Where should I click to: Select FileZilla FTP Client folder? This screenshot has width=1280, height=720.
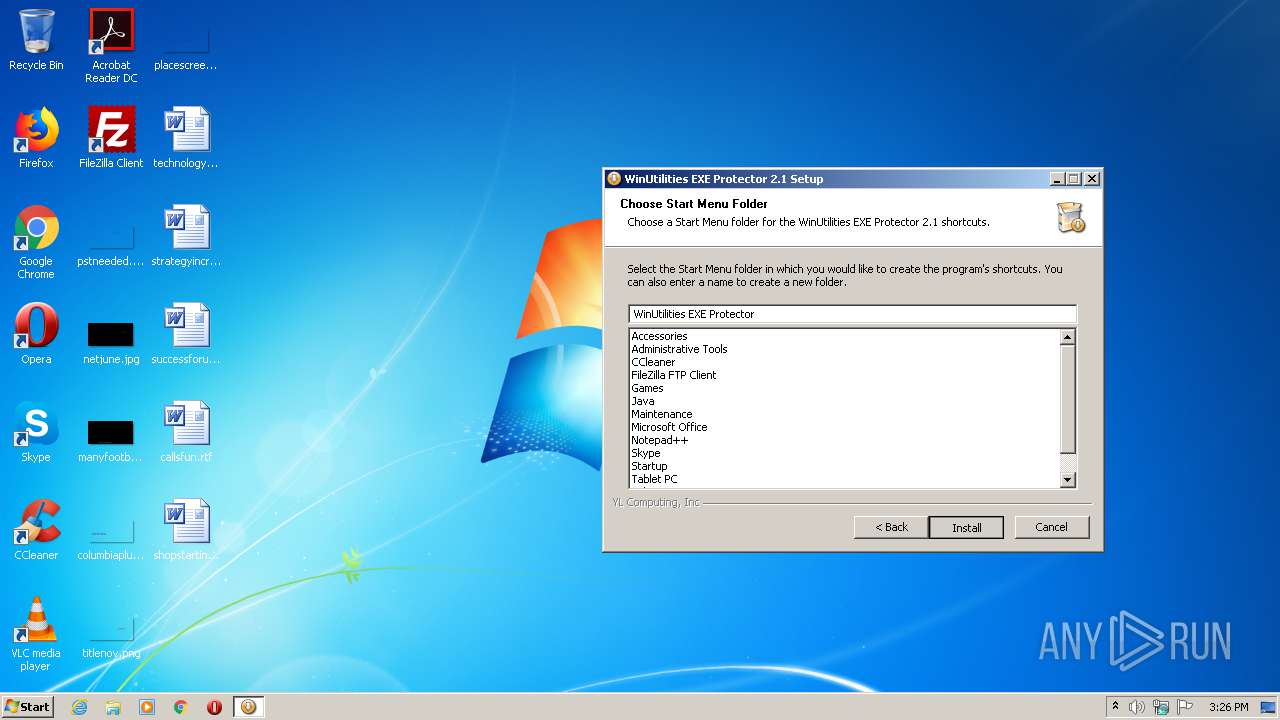(673, 375)
